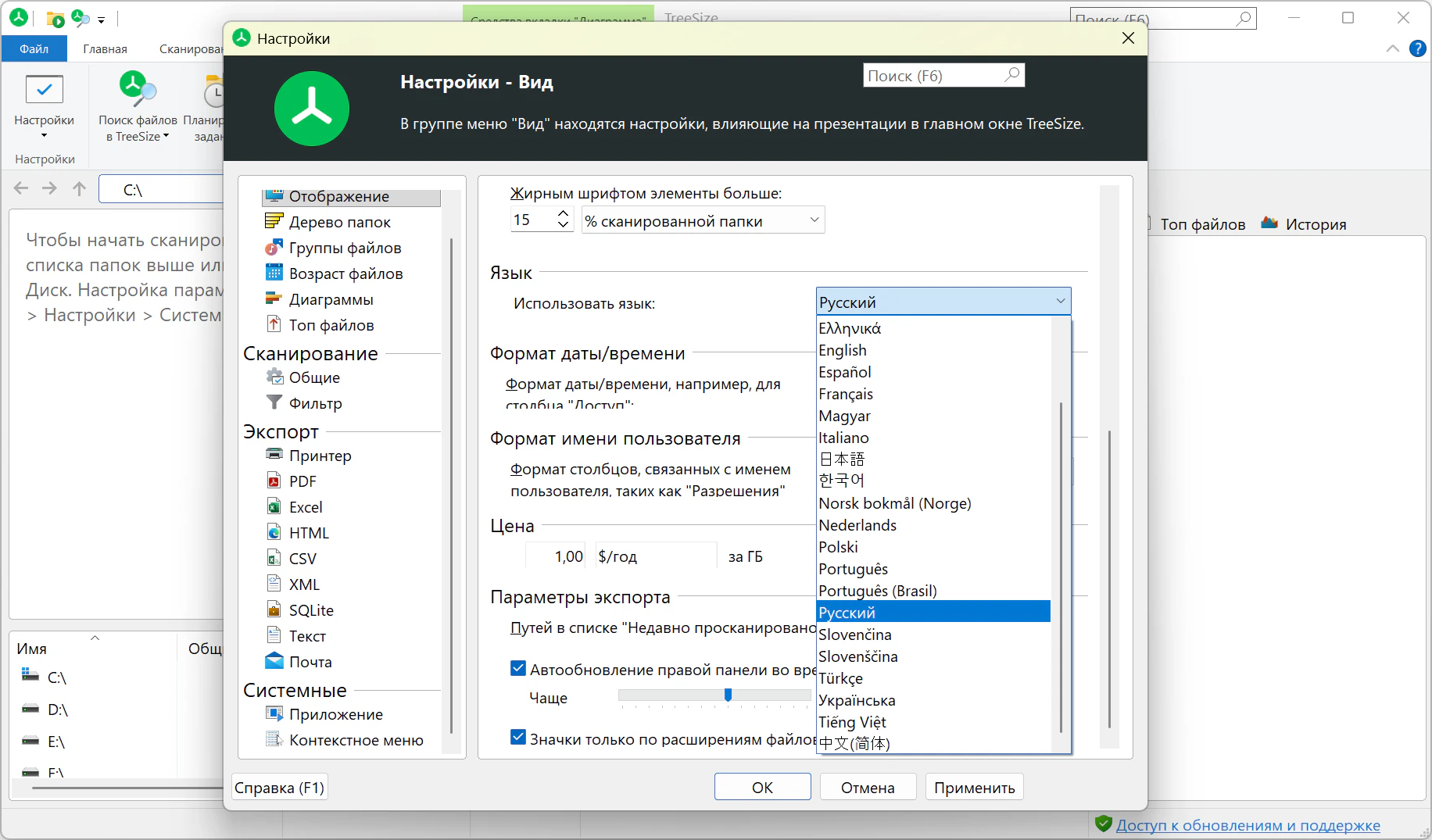Disable Автообновление правой панели checkbox
The height and width of the screenshot is (840, 1432).
coord(518,669)
